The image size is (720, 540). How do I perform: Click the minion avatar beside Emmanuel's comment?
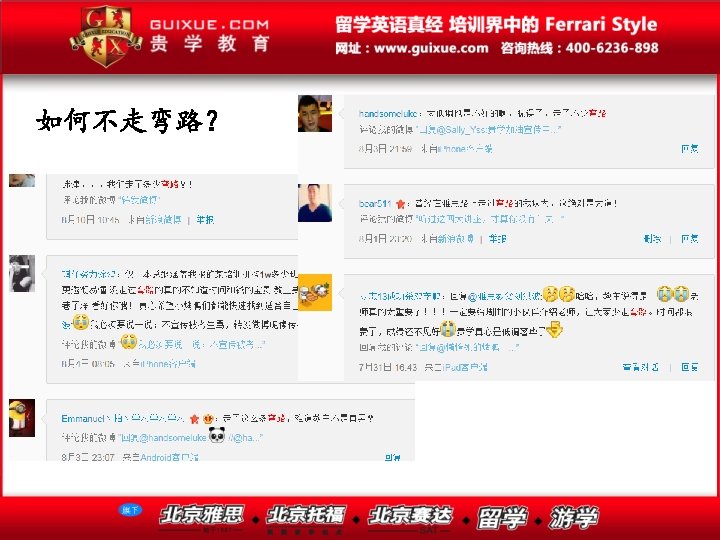click(22, 418)
